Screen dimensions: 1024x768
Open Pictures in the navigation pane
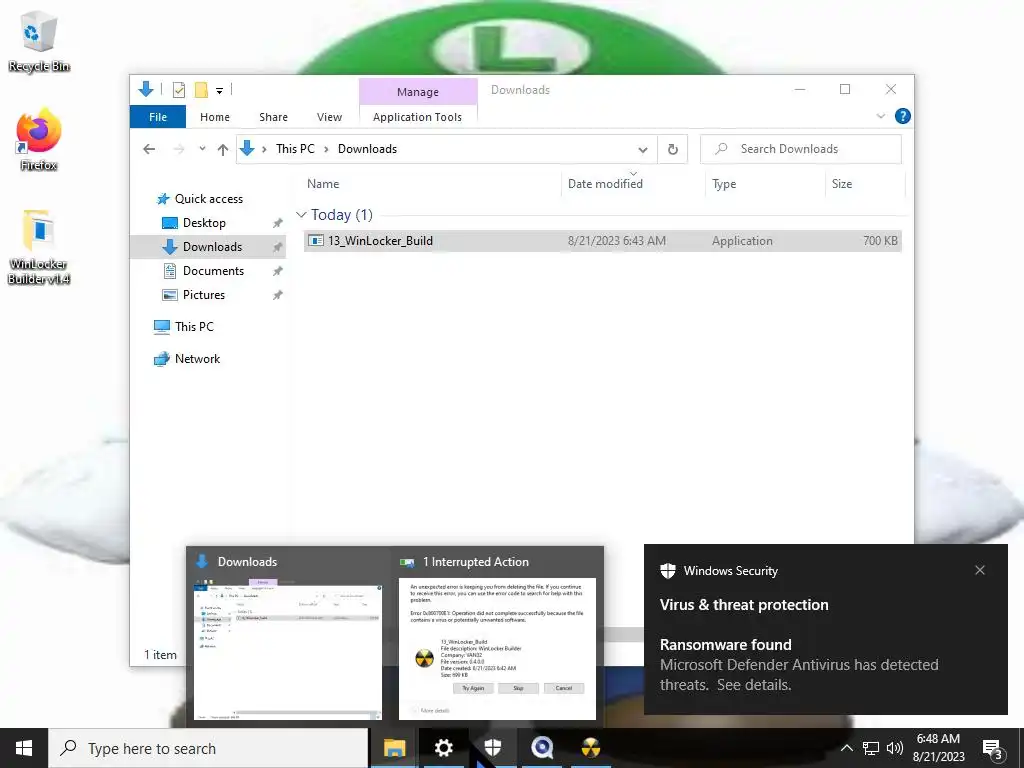point(203,295)
